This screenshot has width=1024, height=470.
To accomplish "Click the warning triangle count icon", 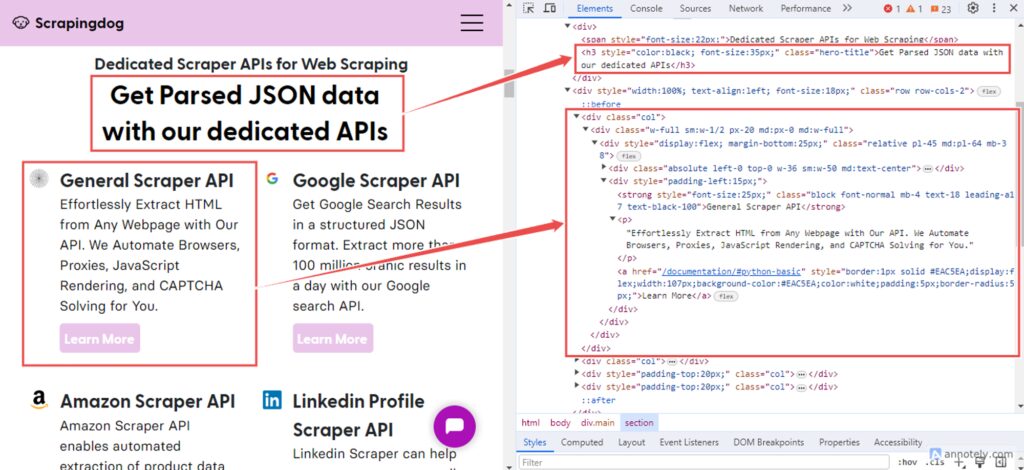I will coord(915,9).
